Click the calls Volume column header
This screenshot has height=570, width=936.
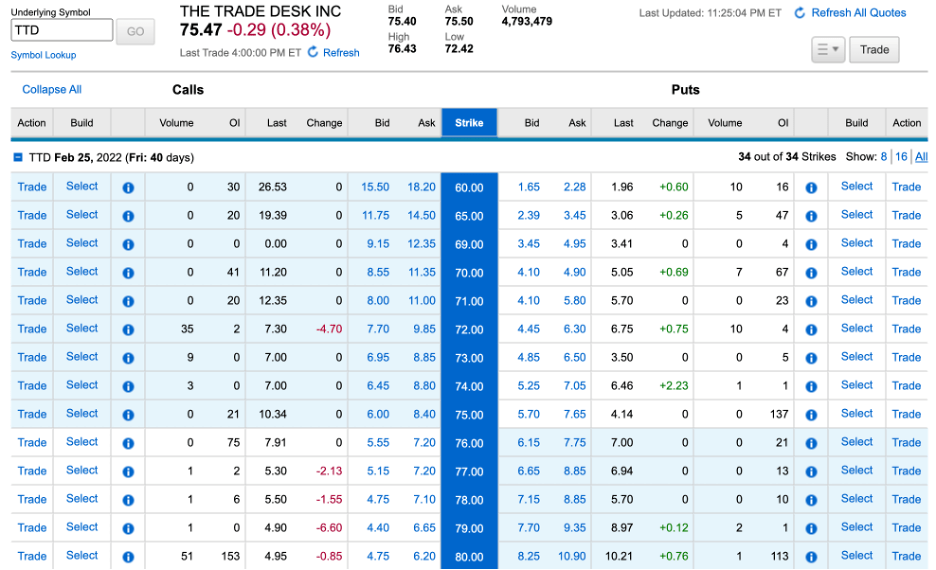pyautogui.click(x=176, y=122)
